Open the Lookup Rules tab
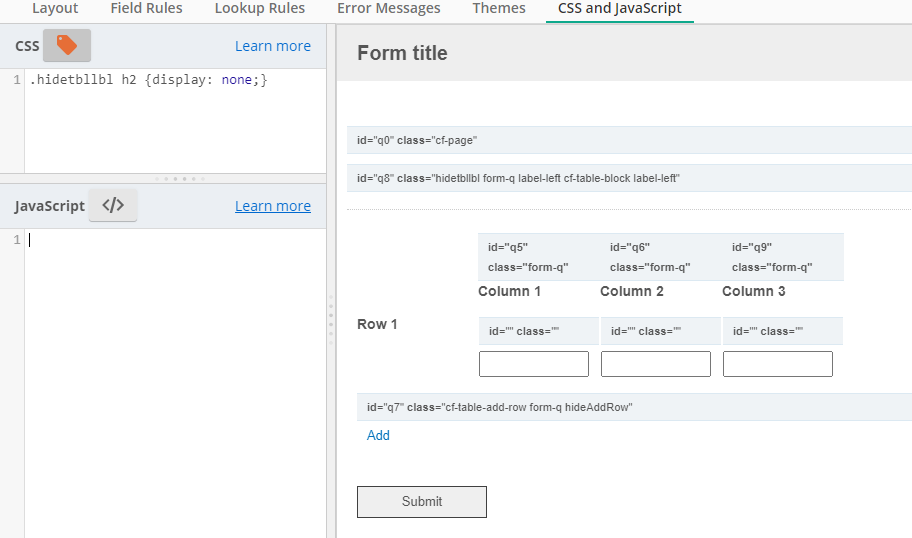Image resolution: width=912 pixels, height=538 pixels. [x=259, y=8]
